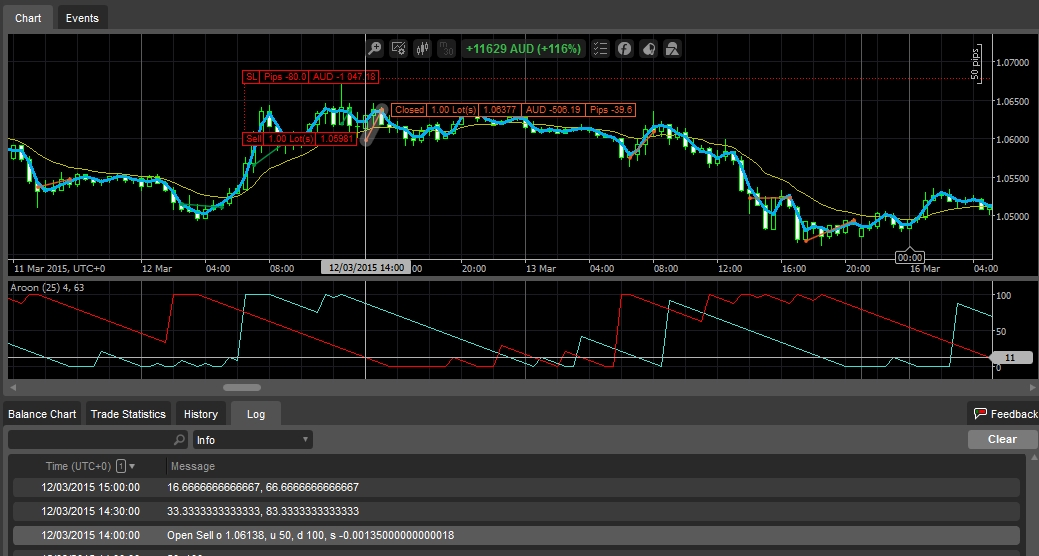The width and height of the screenshot is (1039, 556).
Task: Click the zoom in magnifier icon
Action: point(374,48)
